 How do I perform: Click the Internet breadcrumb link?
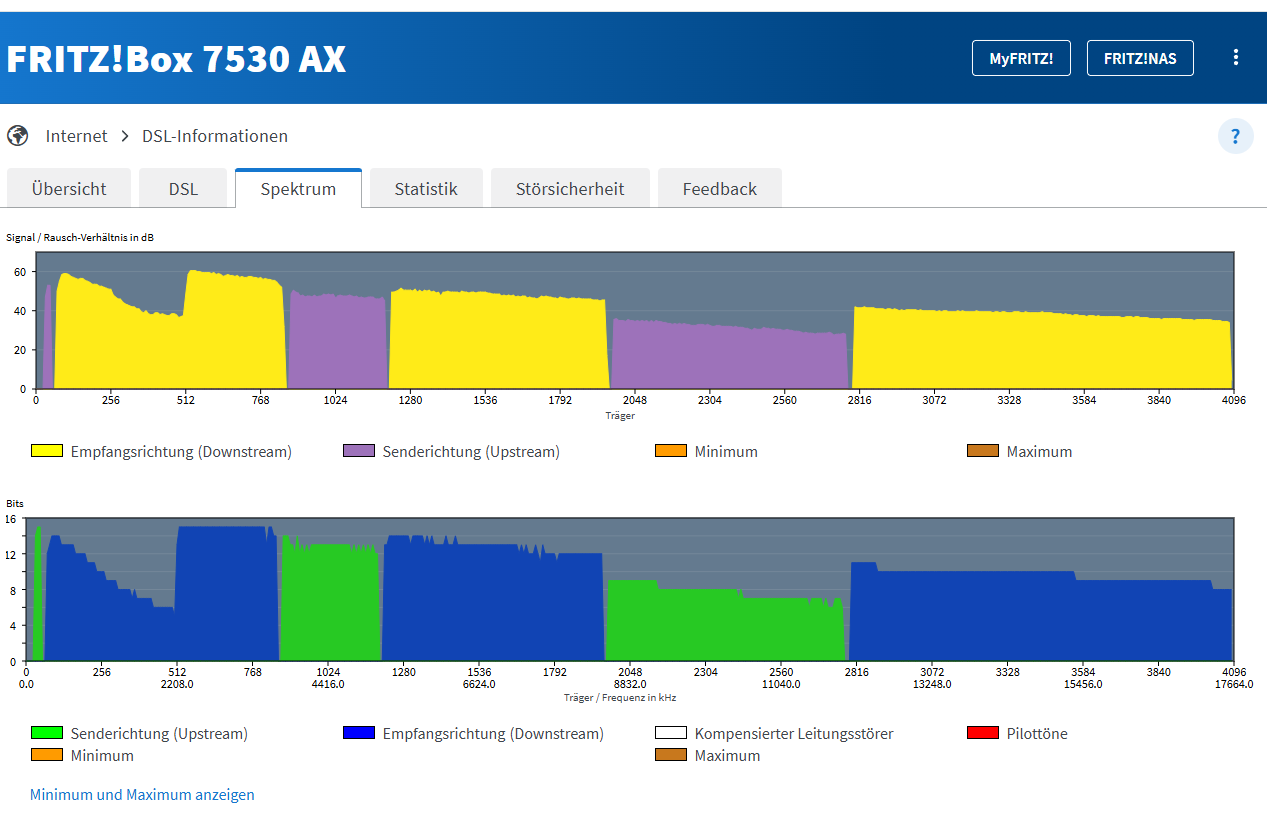tap(76, 136)
